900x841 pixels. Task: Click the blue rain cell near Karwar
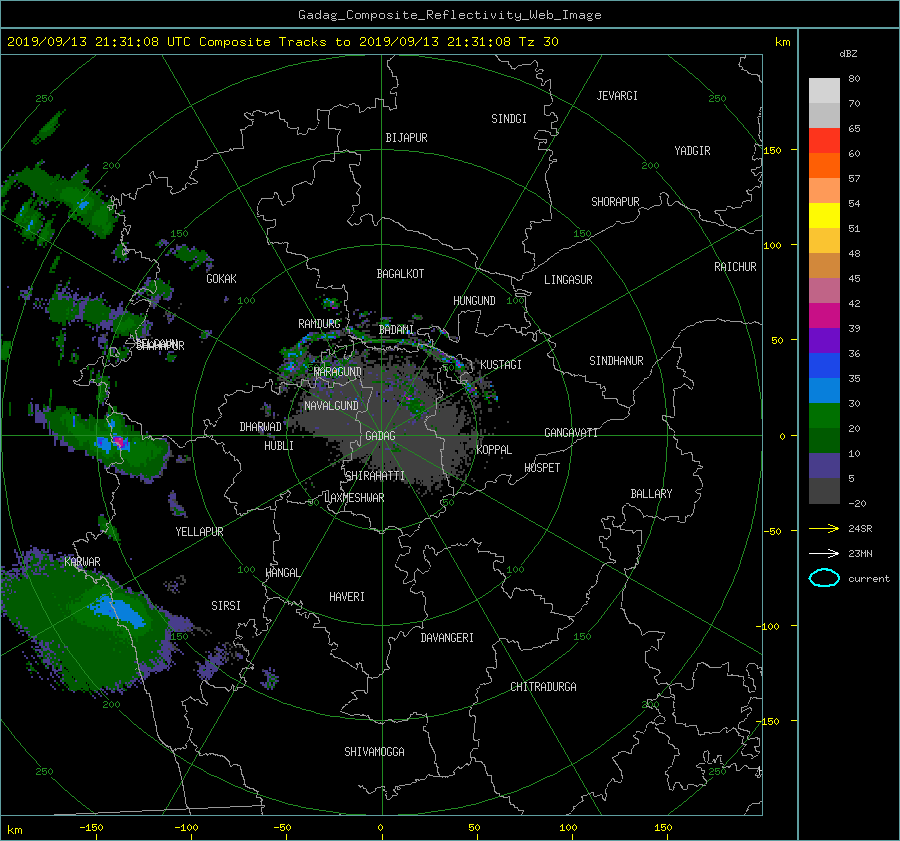tap(119, 610)
